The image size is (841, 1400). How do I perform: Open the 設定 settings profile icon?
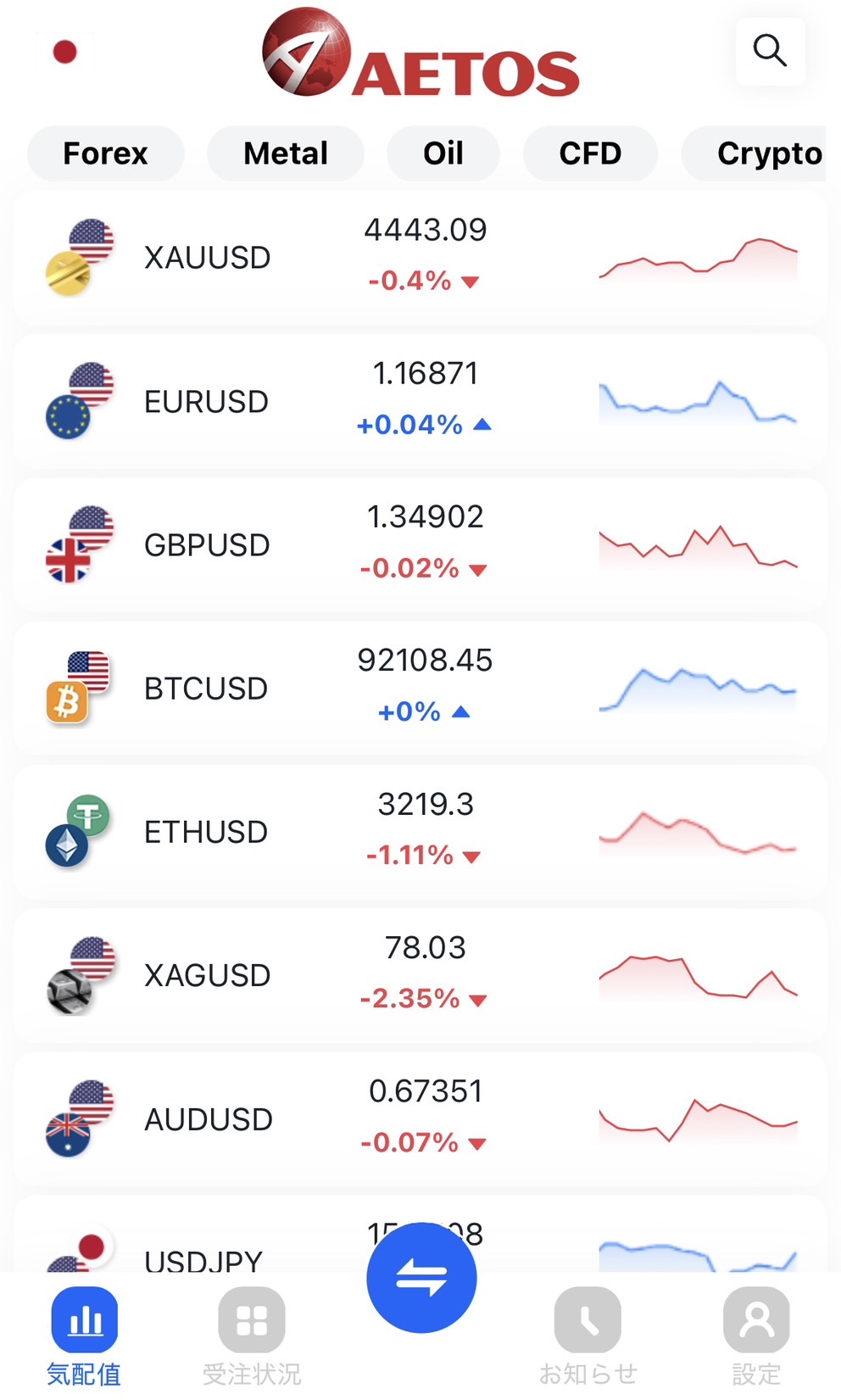click(755, 1319)
